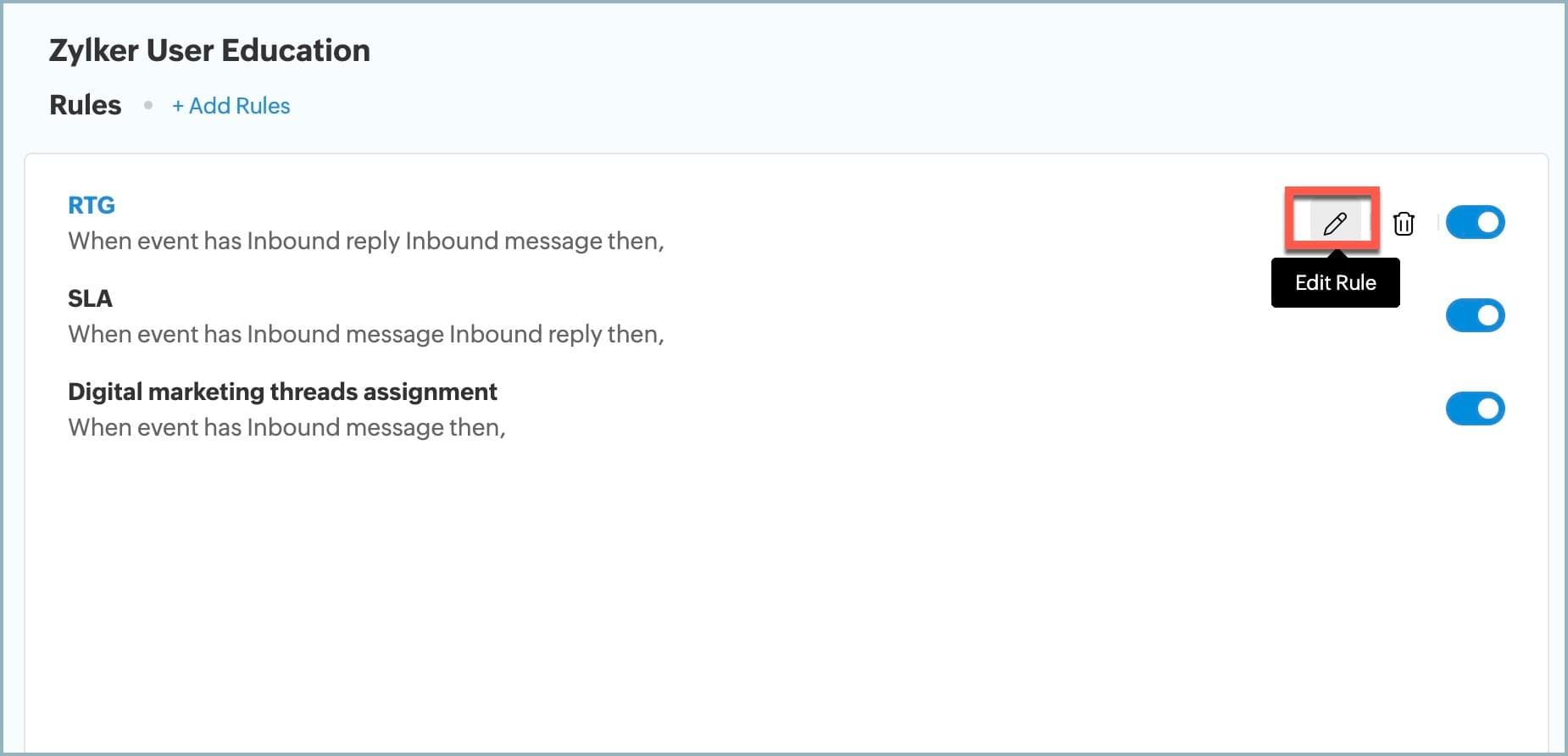Click the black Edit Rule tooltip
Viewport: 1568px width, 756px height.
1335,283
